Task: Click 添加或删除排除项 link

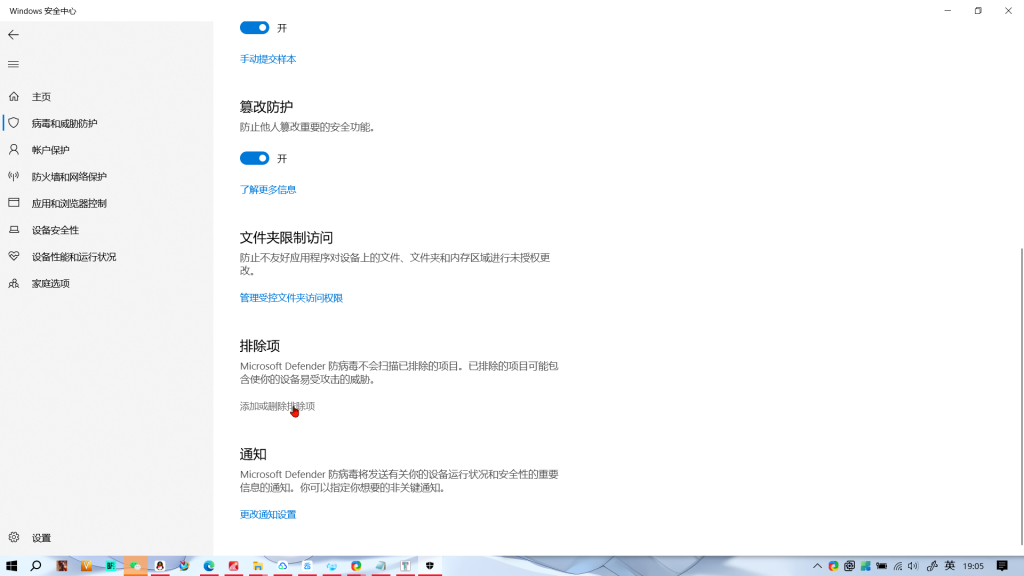Action: tap(277, 406)
